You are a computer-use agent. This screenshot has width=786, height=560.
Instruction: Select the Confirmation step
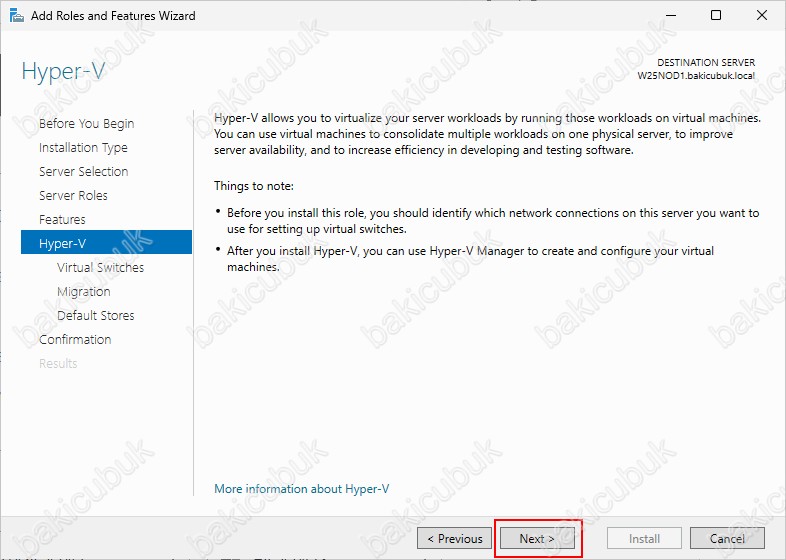pos(75,339)
